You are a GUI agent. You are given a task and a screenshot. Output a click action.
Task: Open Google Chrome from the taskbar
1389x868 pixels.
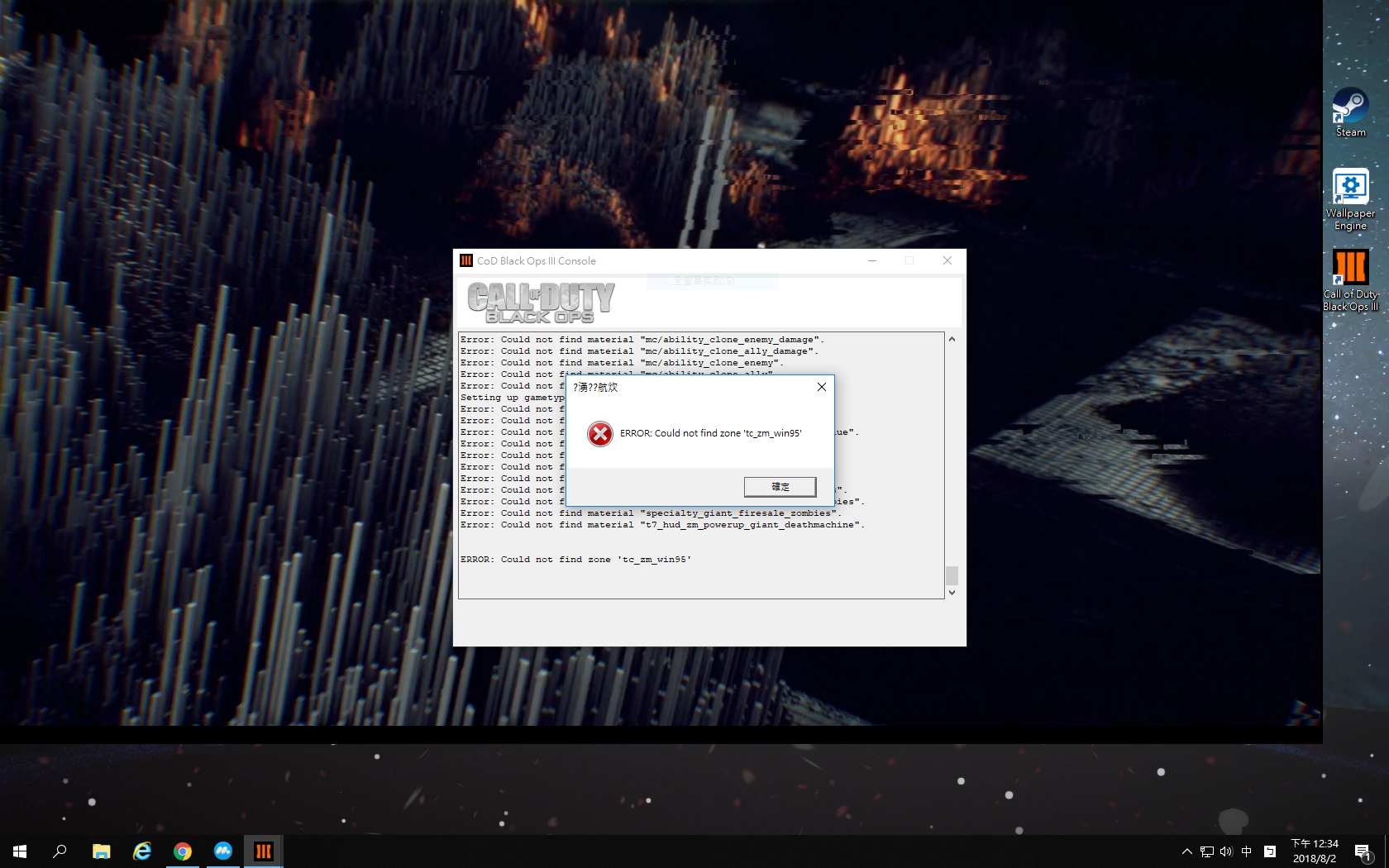coord(183,851)
